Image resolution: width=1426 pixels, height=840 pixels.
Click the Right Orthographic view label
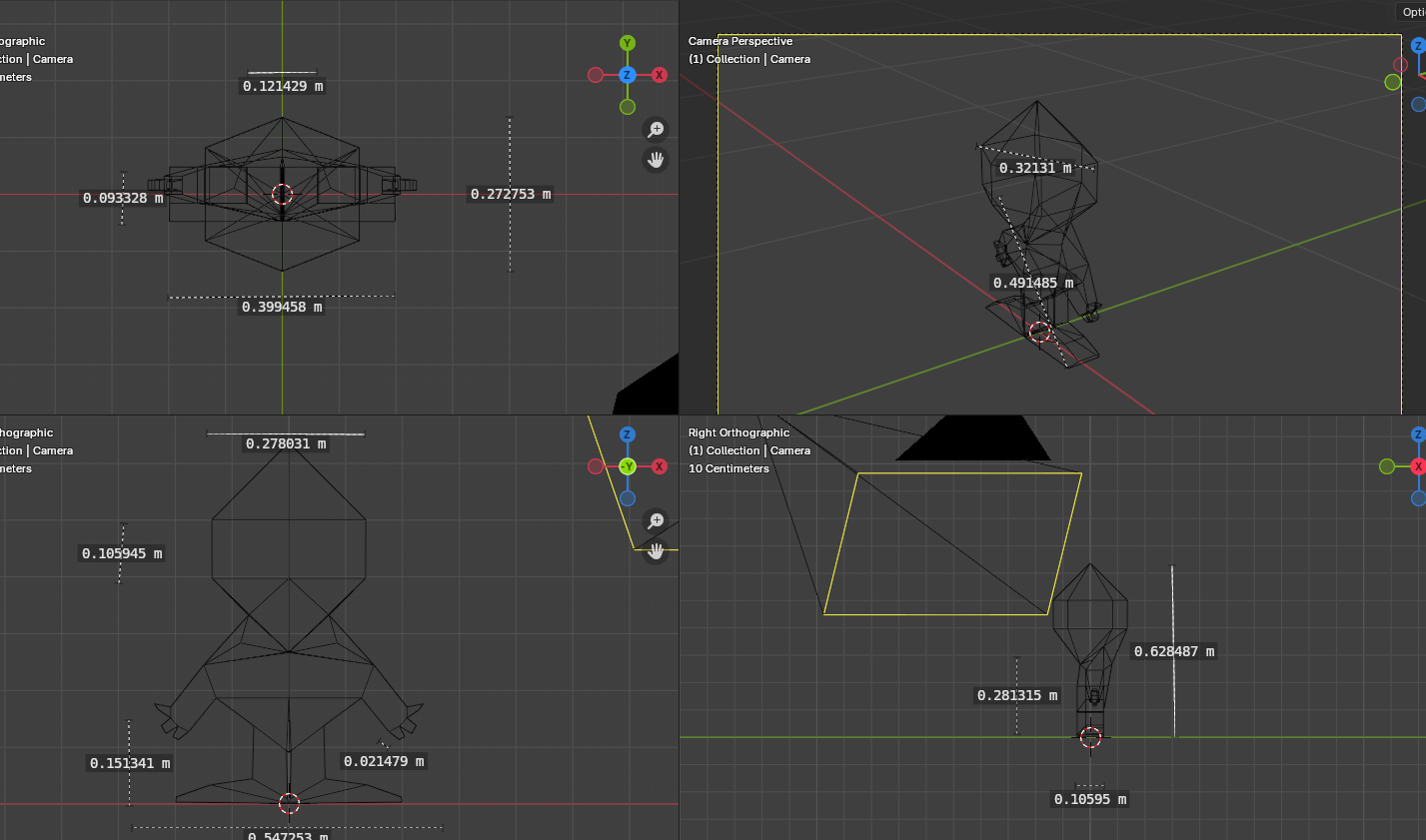click(x=738, y=432)
